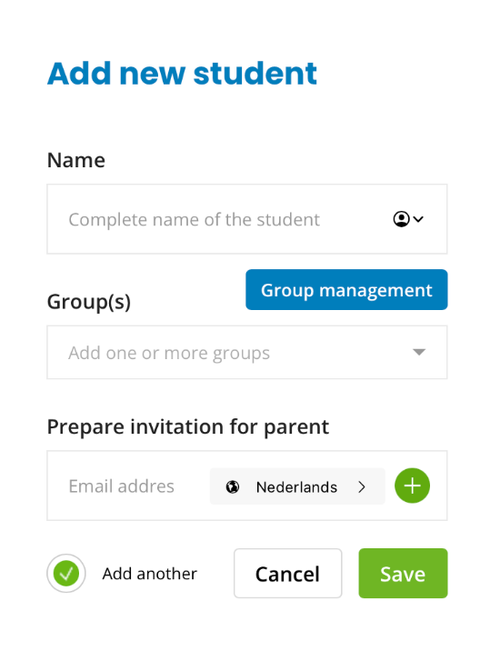Toggle the green Add another checkmark
The height and width of the screenshot is (651, 500).
point(66,573)
